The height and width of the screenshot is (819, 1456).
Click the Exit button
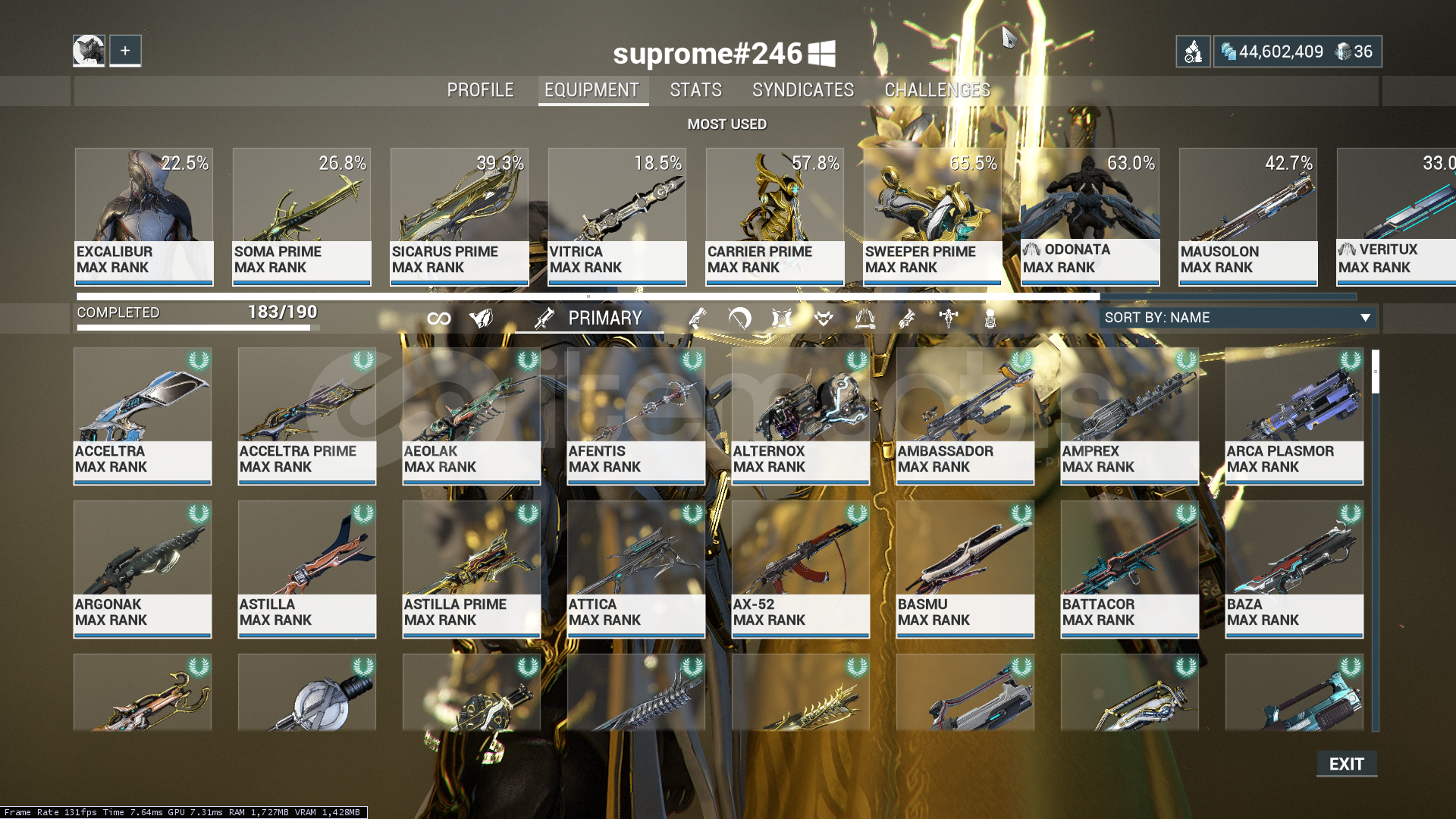[1347, 764]
